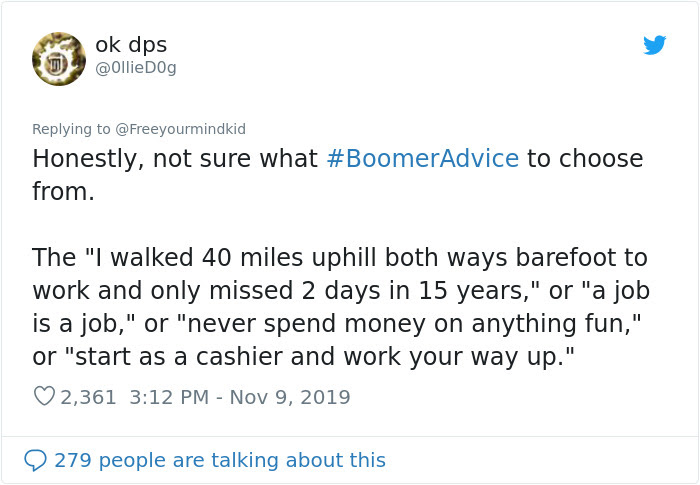
Task: Click the "never spend money on anything fun" quote
Action: click(x=409, y=323)
